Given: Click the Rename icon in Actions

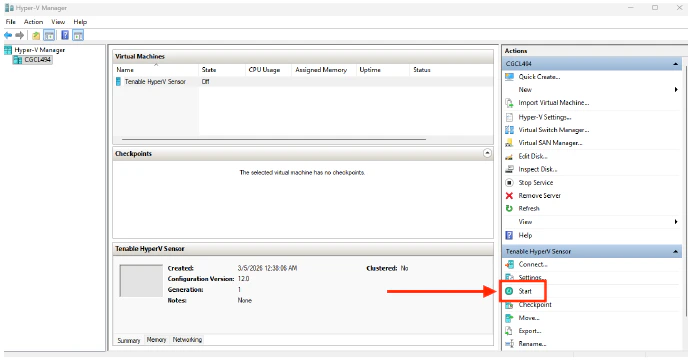Looking at the screenshot, I should pos(509,344).
